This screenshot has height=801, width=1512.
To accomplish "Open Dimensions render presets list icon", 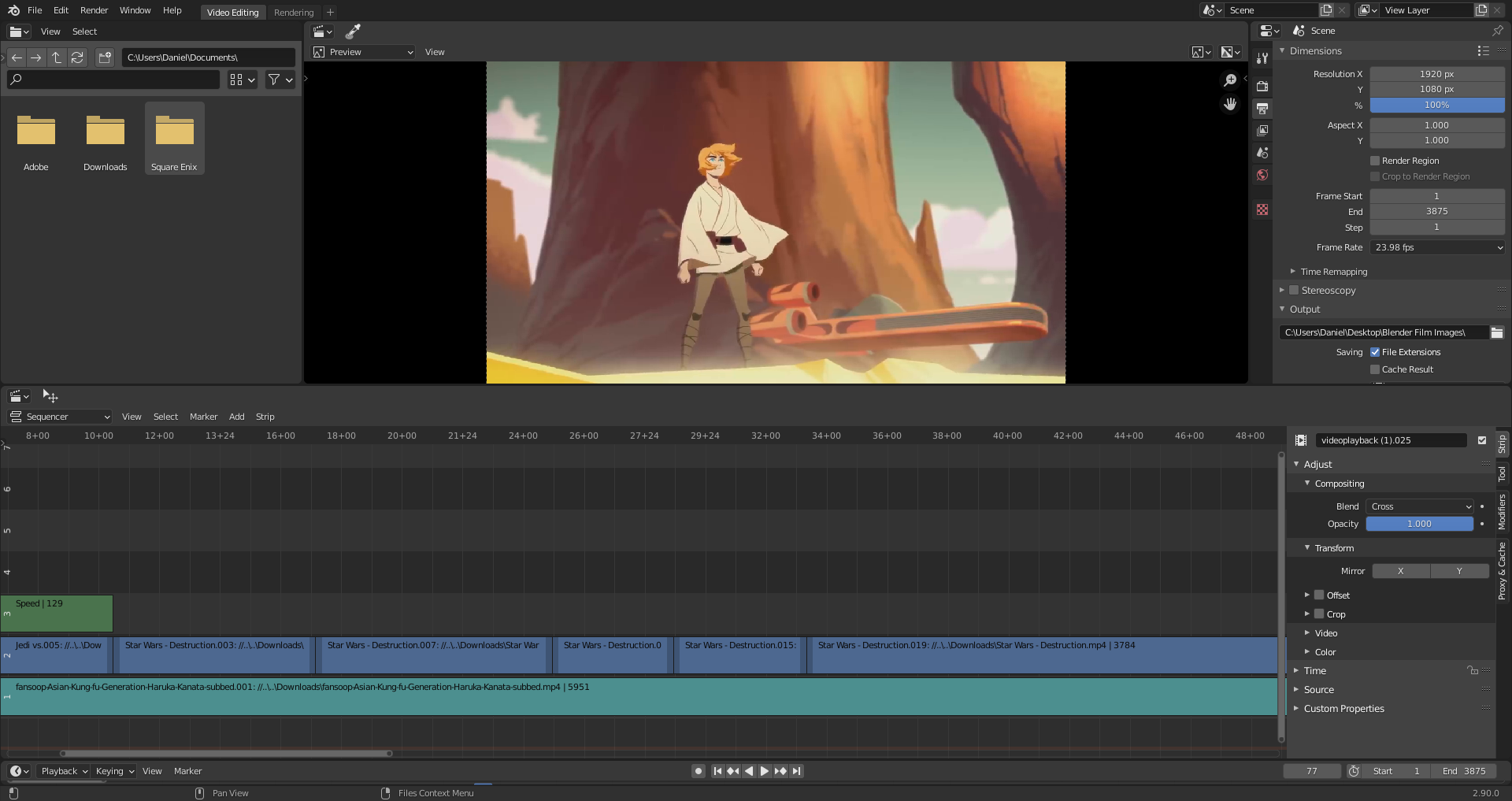I will coord(1483,50).
